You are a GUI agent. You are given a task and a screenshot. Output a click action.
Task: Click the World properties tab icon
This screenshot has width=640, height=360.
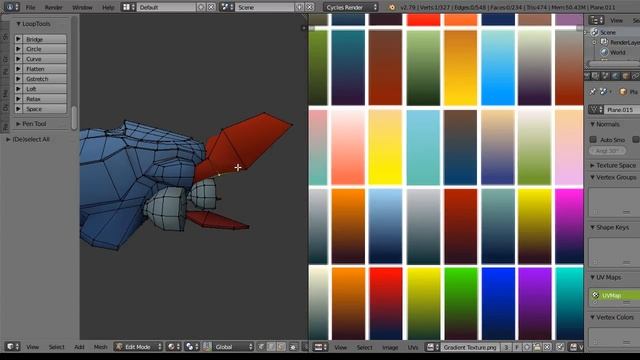click(616, 76)
